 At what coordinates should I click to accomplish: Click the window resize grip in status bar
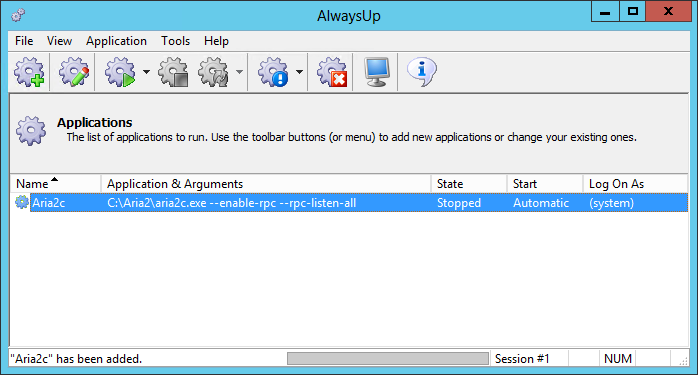click(x=683, y=361)
